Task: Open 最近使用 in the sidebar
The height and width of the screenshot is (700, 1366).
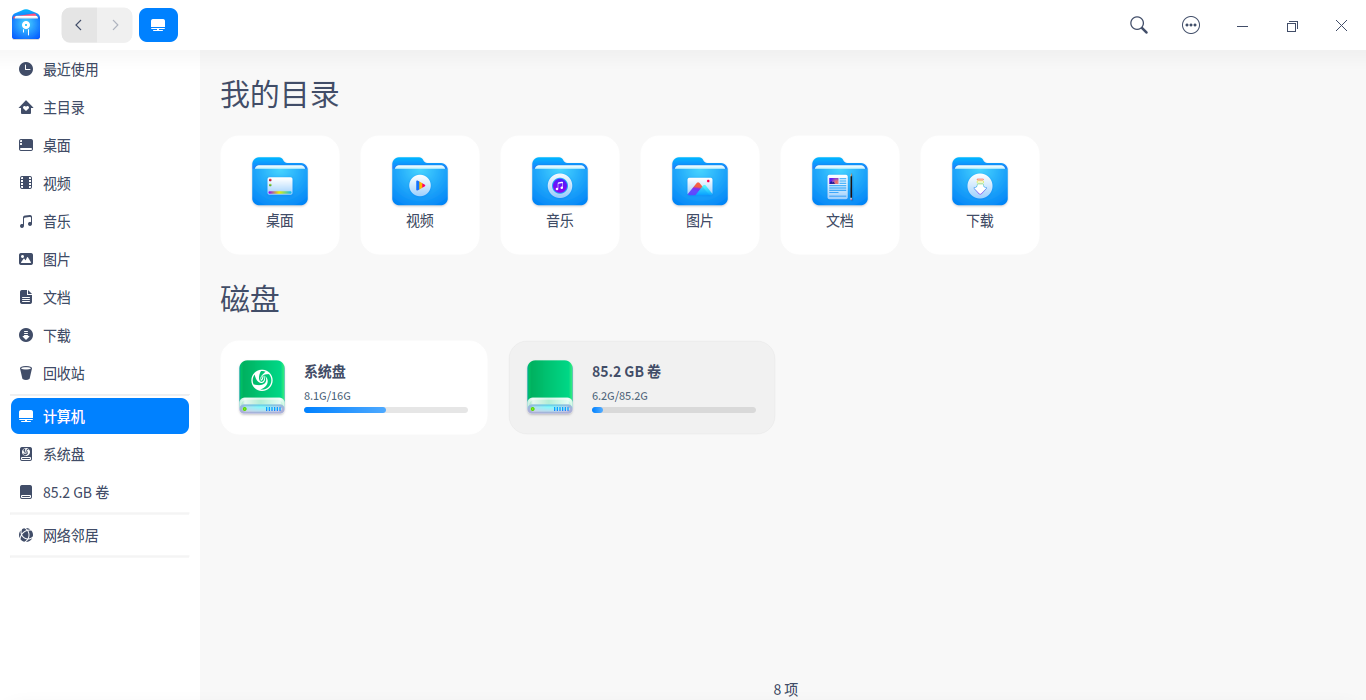Action: point(100,70)
